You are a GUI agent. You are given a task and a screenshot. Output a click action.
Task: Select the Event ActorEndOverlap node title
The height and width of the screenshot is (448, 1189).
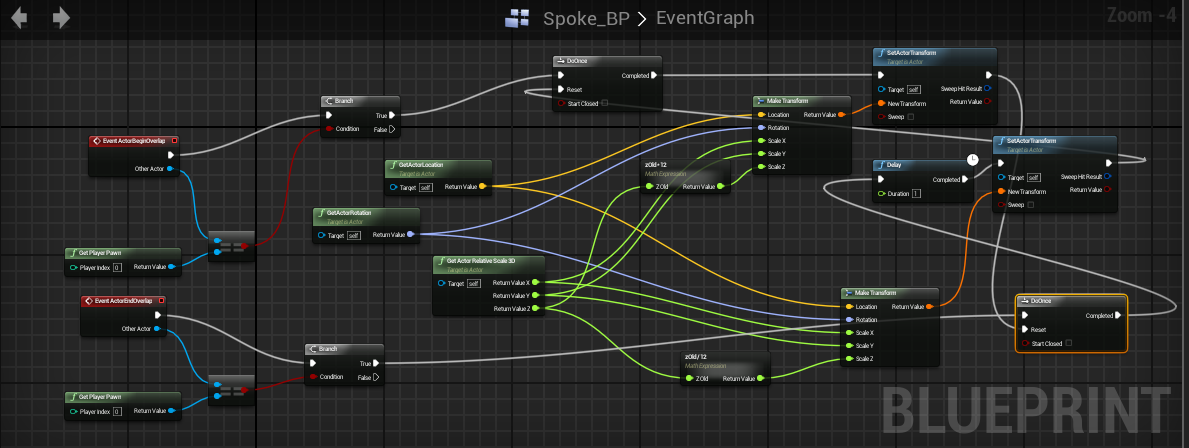pyautogui.click(x=124, y=301)
